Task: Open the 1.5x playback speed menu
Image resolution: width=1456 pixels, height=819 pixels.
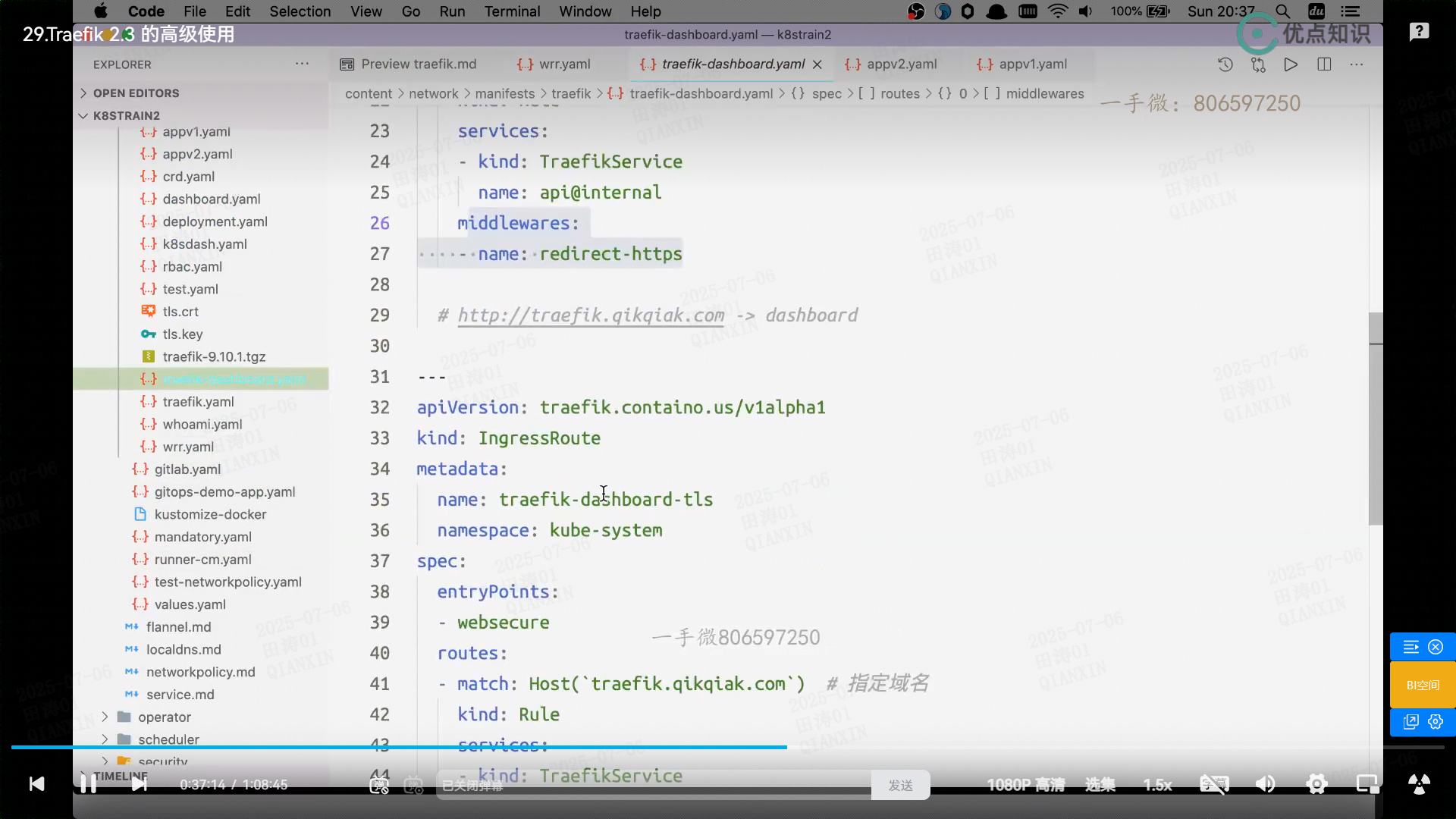Action: pyautogui.click(x=1157, y=785)
